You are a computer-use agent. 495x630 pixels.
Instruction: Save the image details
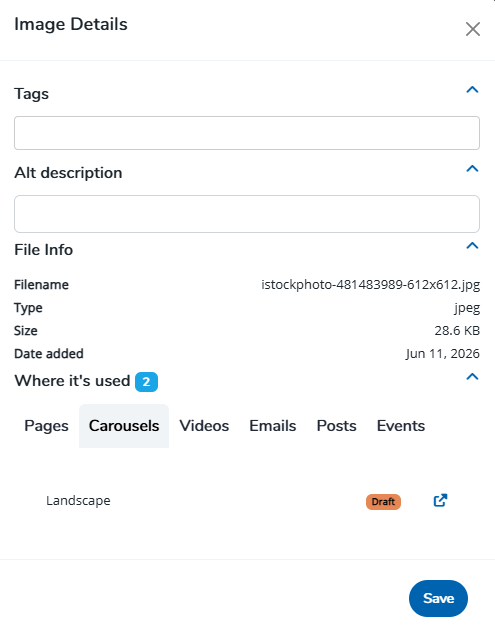tap(438, 598)
